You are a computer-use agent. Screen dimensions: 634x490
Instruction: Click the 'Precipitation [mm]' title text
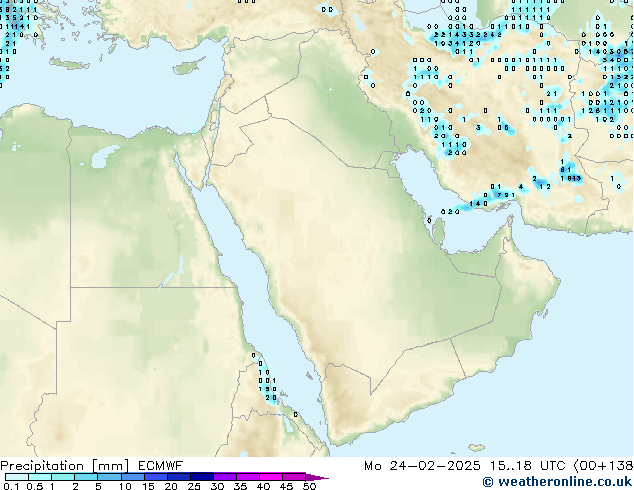[x=65, y=466]
